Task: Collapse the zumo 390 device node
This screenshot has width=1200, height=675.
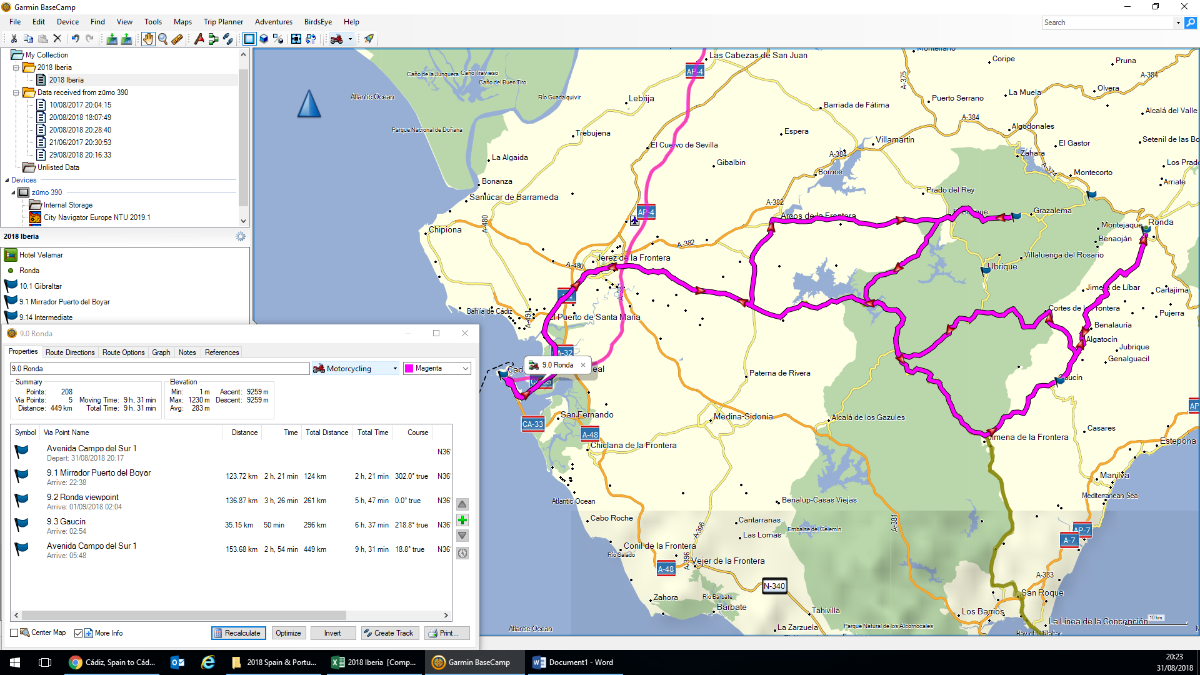Action: 14,192
